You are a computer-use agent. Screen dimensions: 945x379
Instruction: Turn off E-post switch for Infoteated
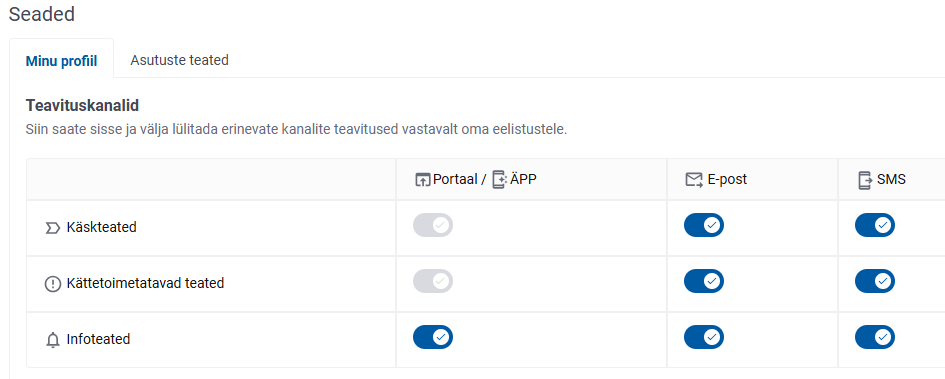tap(704, 337)
